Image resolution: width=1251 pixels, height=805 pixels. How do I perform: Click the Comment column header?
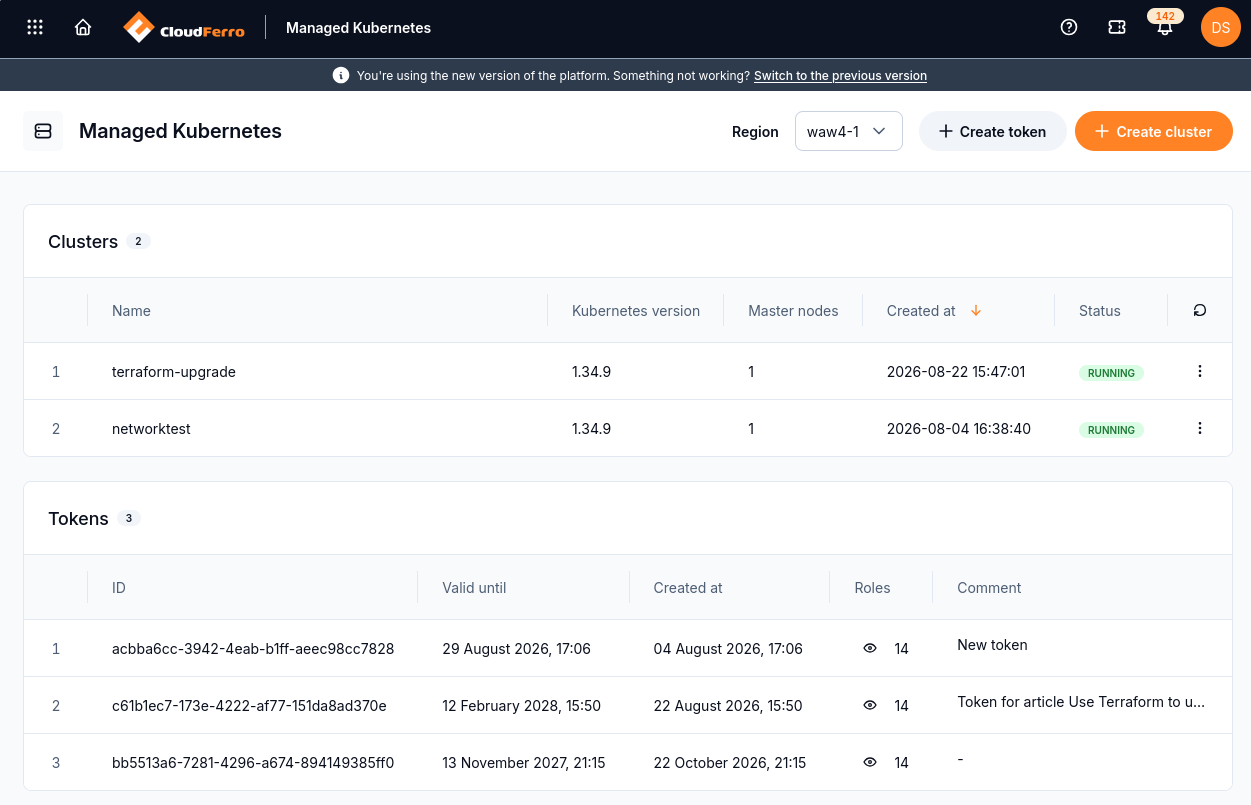[989, 588]
